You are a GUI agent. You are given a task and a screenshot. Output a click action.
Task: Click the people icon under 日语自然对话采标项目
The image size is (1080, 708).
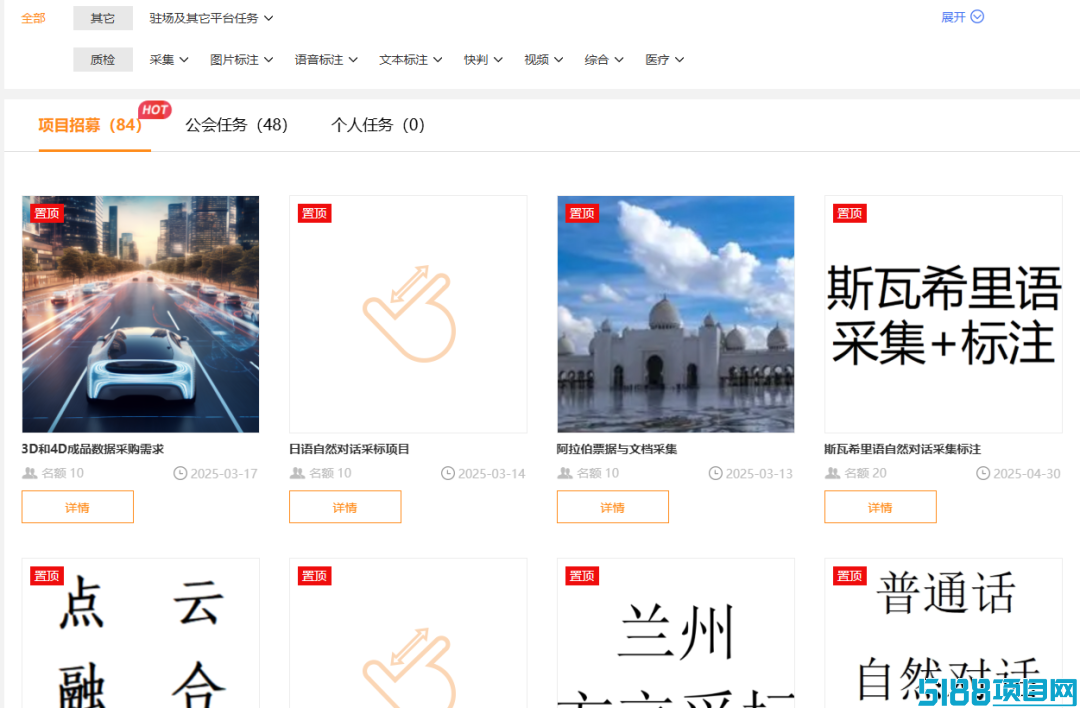(297, 473)
